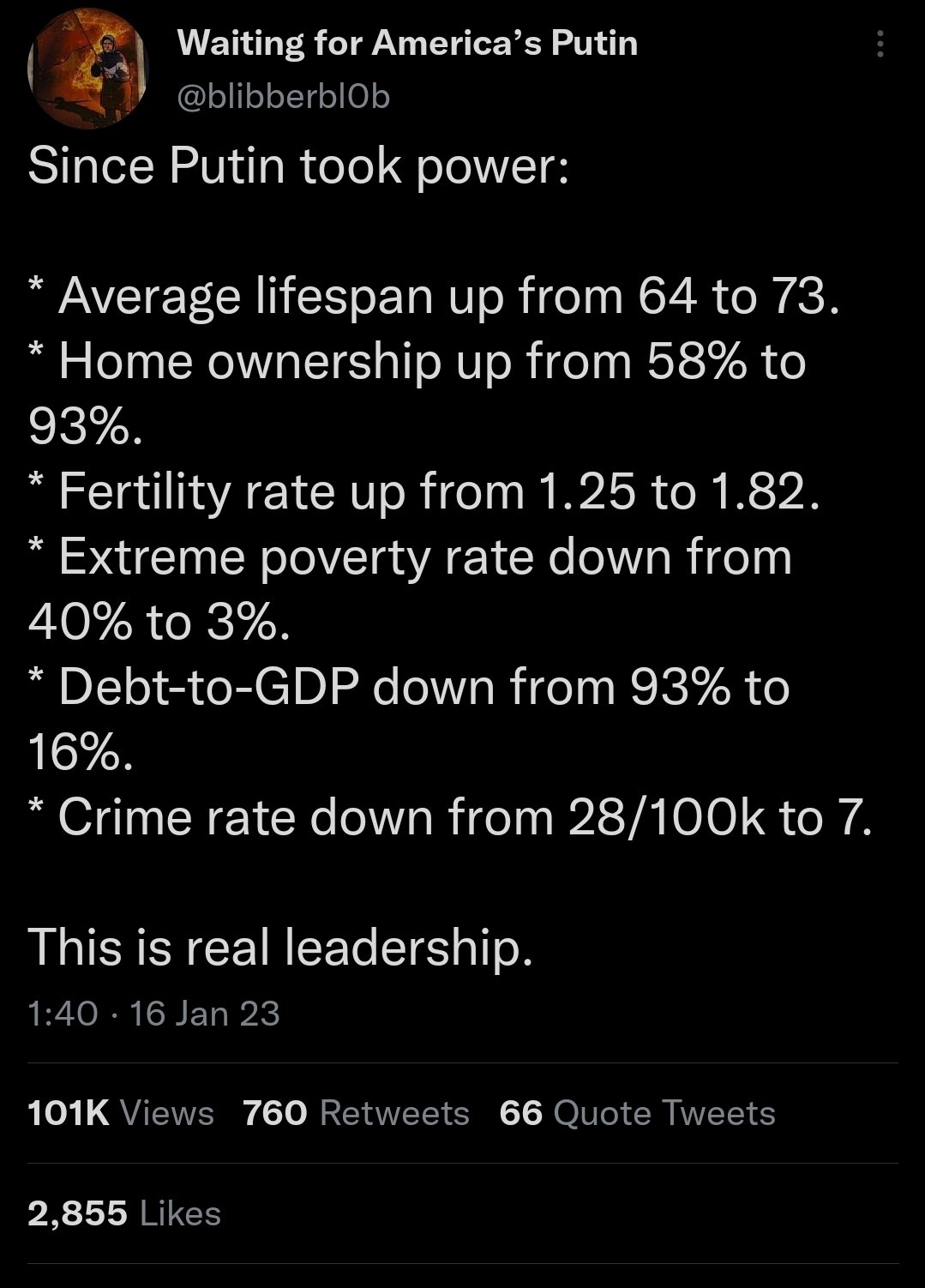Open the tweet author's profile avatar

tap(89, 70)
